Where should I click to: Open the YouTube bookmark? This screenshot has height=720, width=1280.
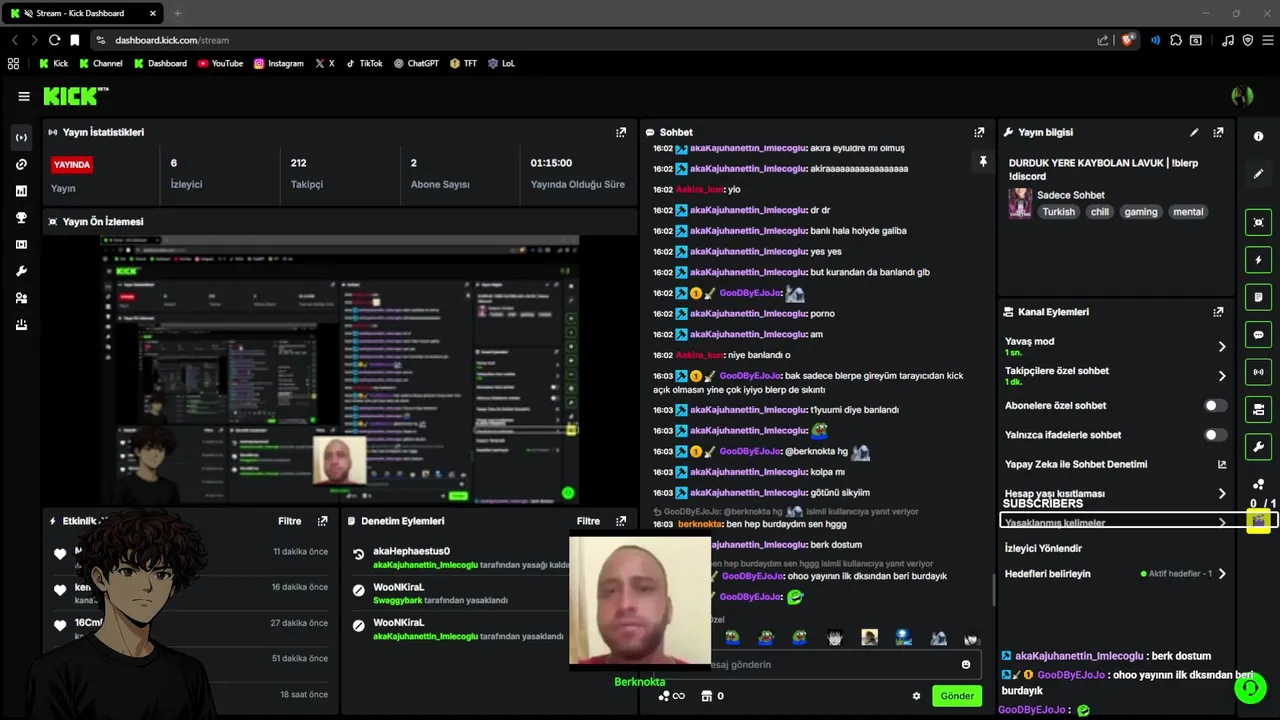point(220,63)
